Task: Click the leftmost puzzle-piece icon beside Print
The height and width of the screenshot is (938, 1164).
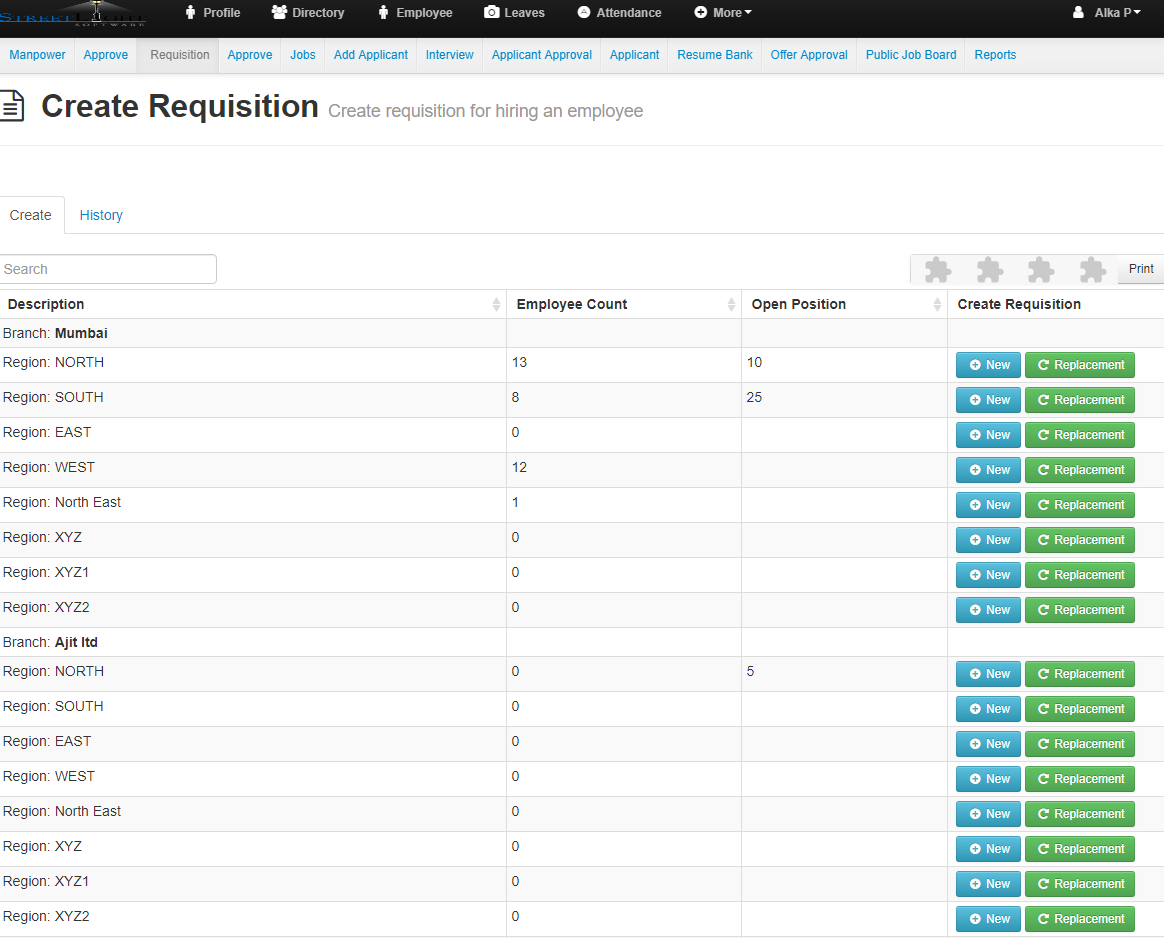Action: (937, 270)
